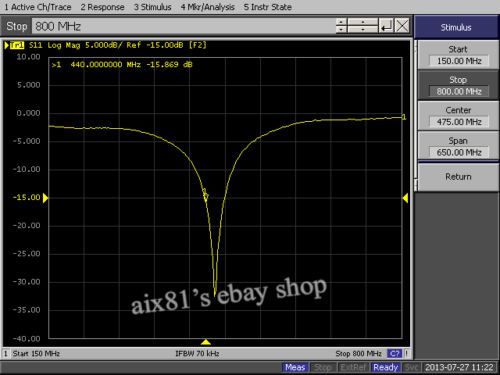Click the Return softkey
Screen dimensions: 500x375
(458, 177)
